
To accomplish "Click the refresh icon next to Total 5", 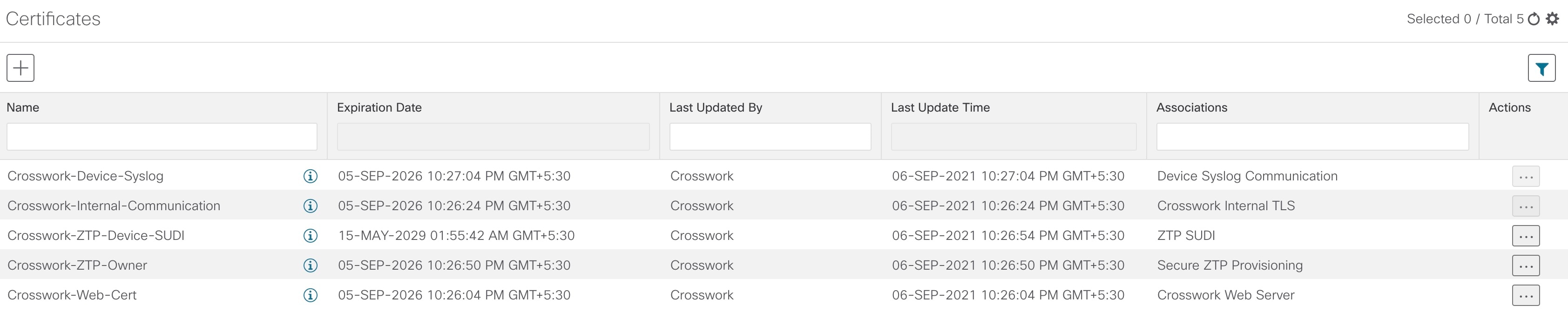I will [1534, 19].
